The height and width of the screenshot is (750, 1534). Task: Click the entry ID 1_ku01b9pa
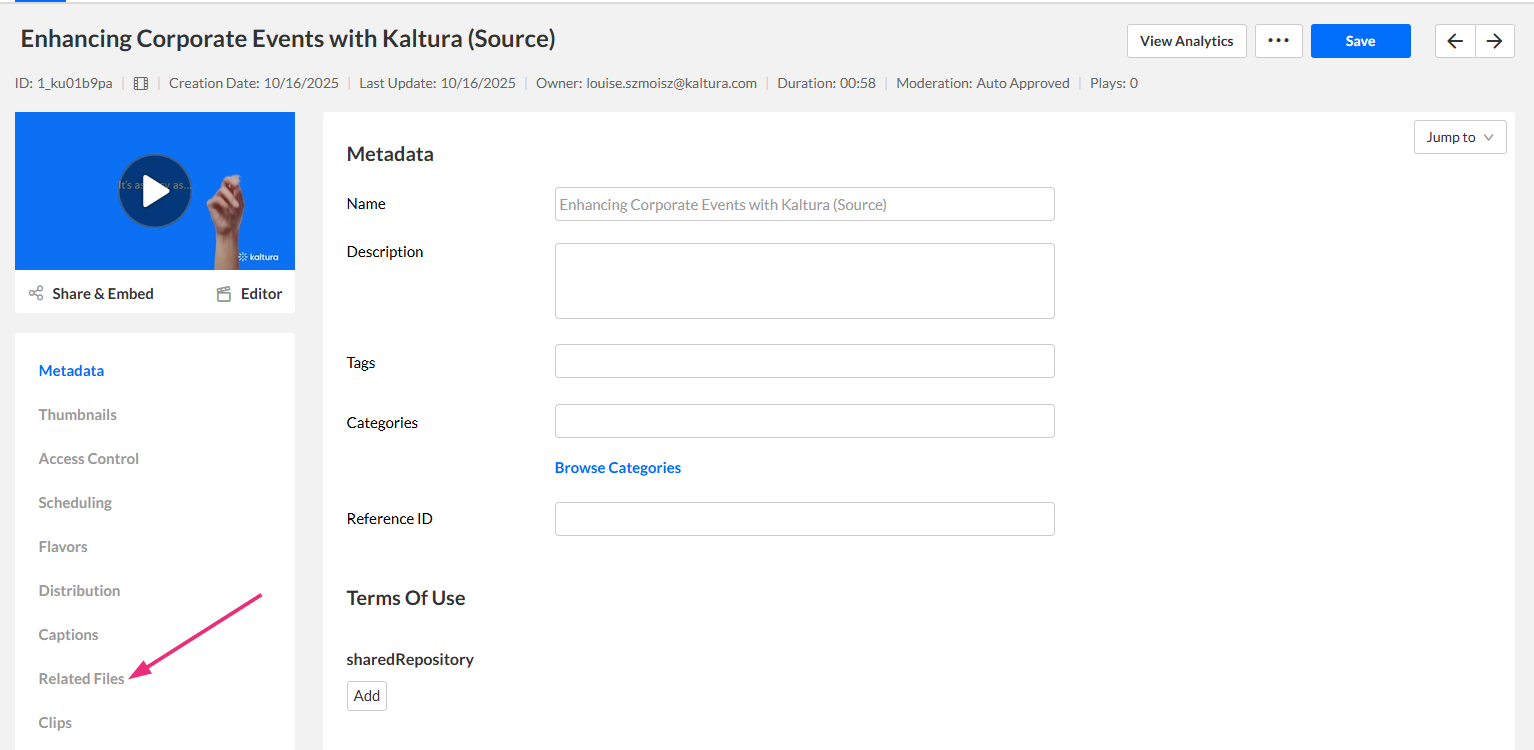coord(63,84)
